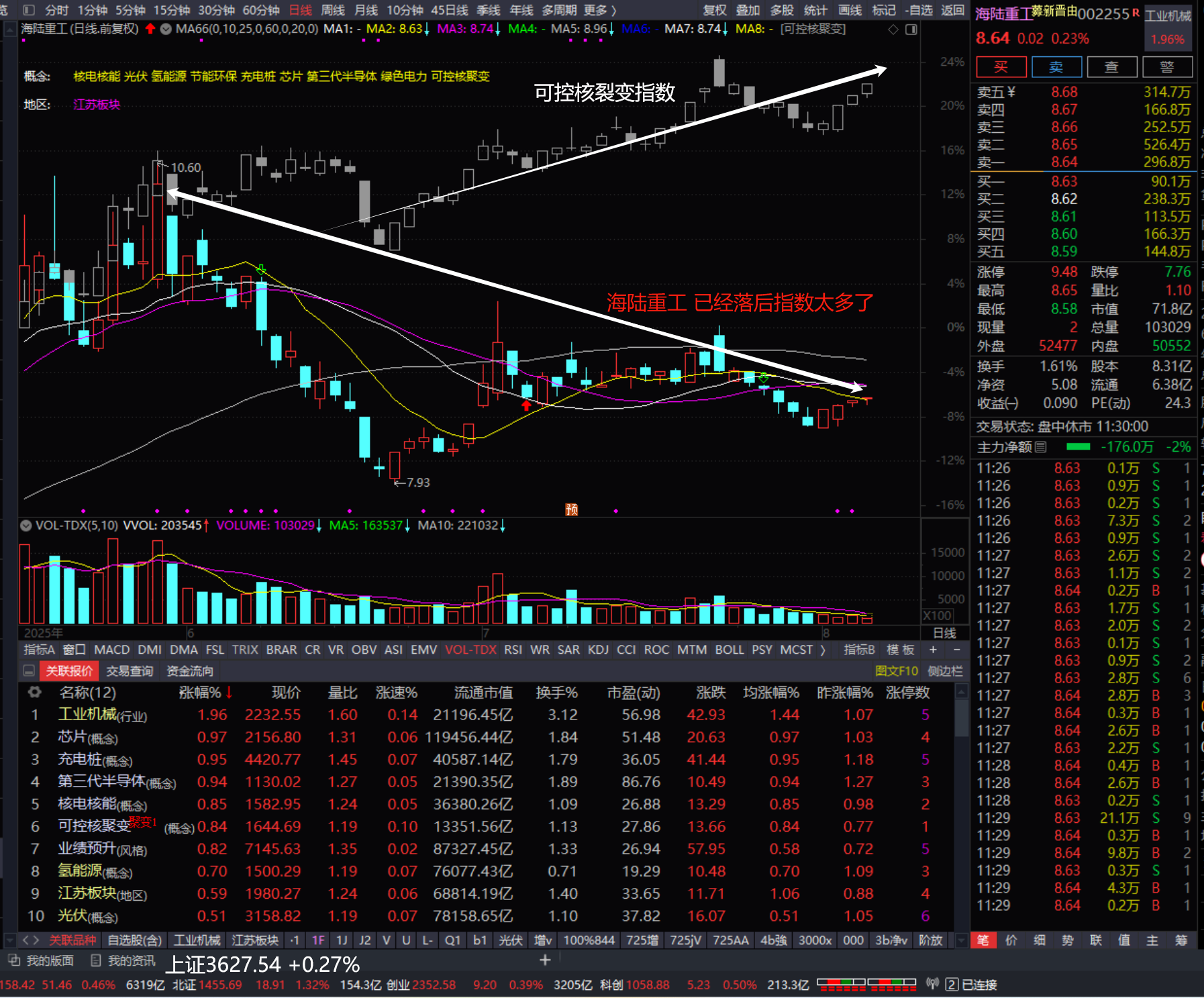Viewport: 1204px width, 998px height.
Task: Click the 警 alert button
Action: (x=1167, y=66)
